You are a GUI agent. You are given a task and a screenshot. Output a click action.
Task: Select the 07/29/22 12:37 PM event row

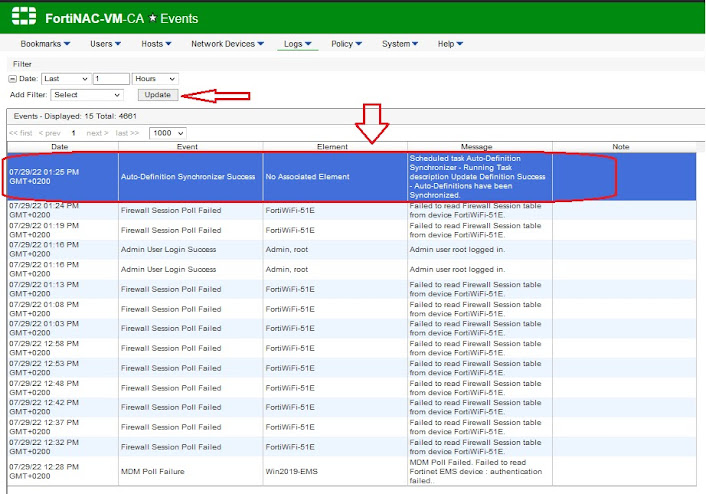click(x=352, y=427)
